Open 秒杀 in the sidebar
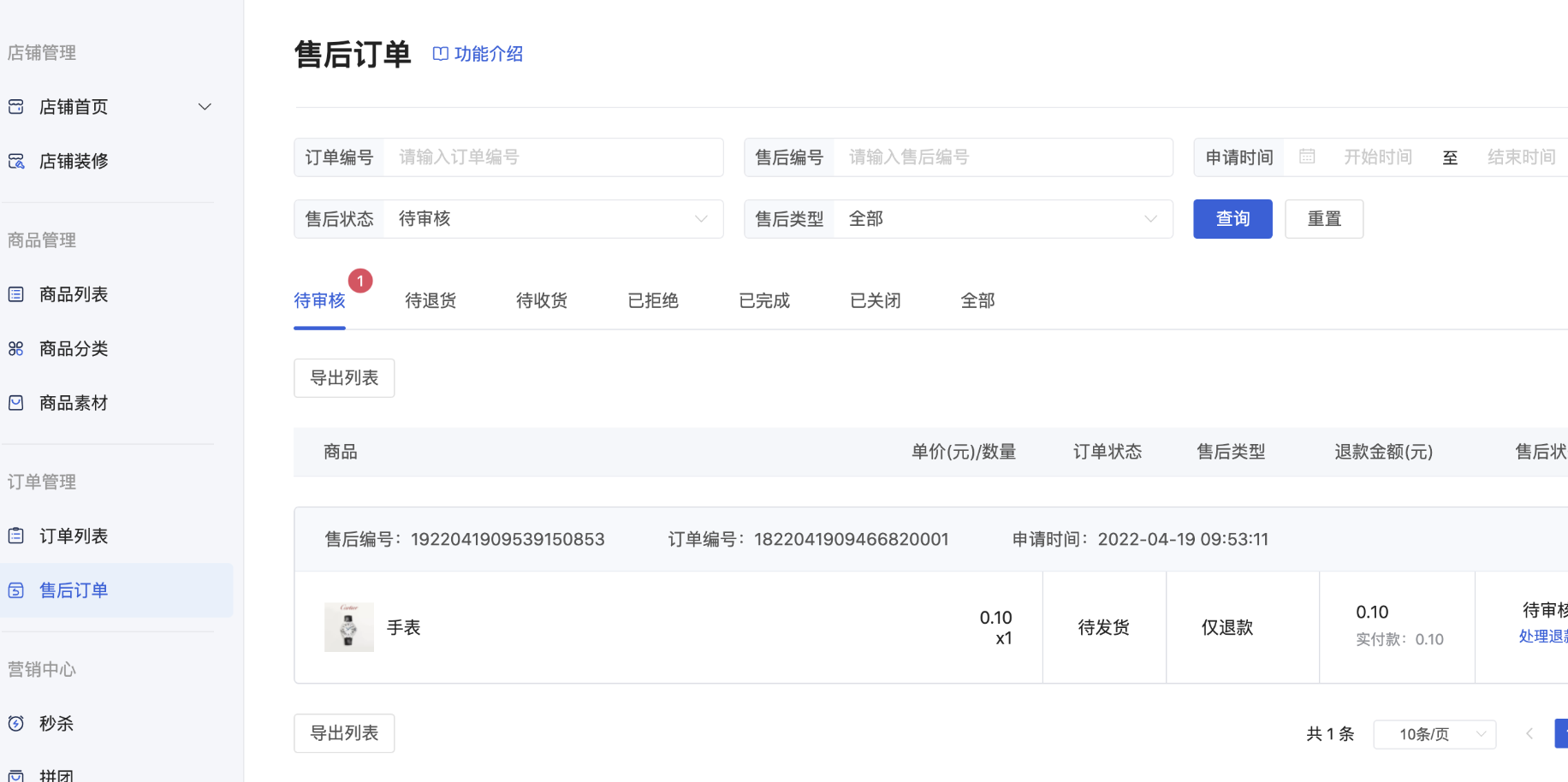This screenshot has width=1568, height=782. [x=56, y=723]
